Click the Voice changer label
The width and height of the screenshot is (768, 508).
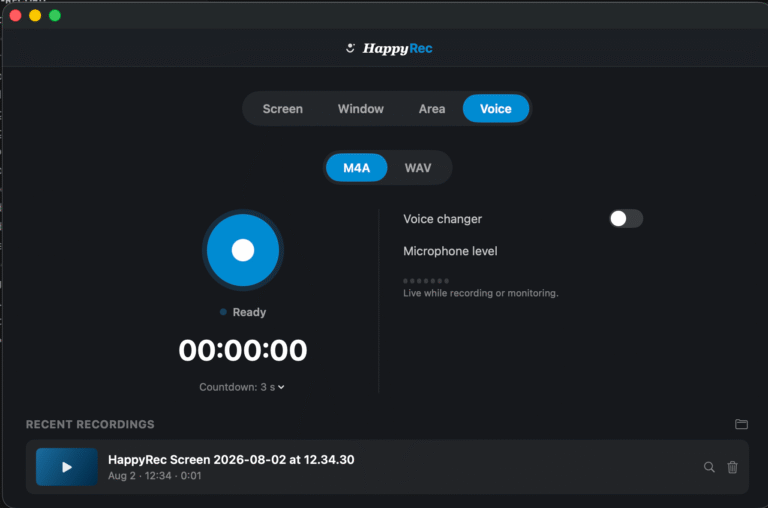[442, 219]
